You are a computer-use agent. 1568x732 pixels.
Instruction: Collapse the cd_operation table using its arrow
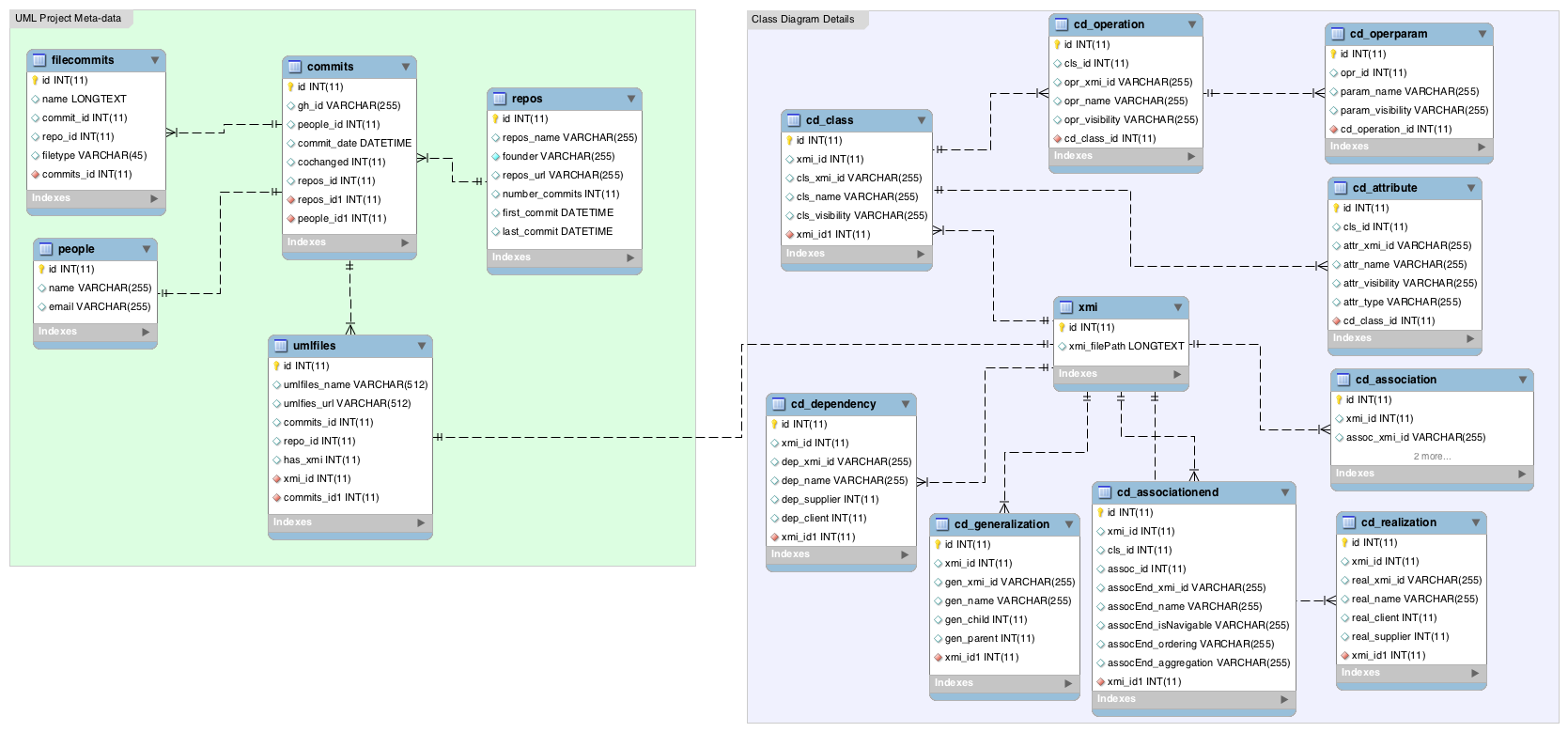click(1192, 24)
